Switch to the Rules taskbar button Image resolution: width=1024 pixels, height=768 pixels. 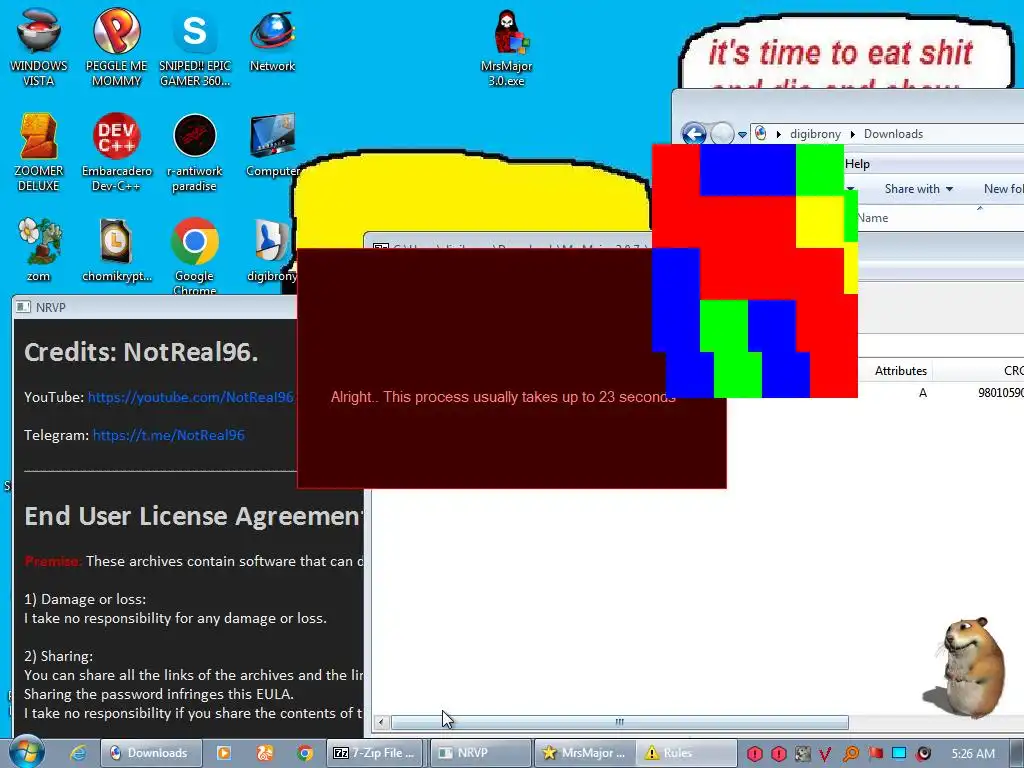coord(686,753)
